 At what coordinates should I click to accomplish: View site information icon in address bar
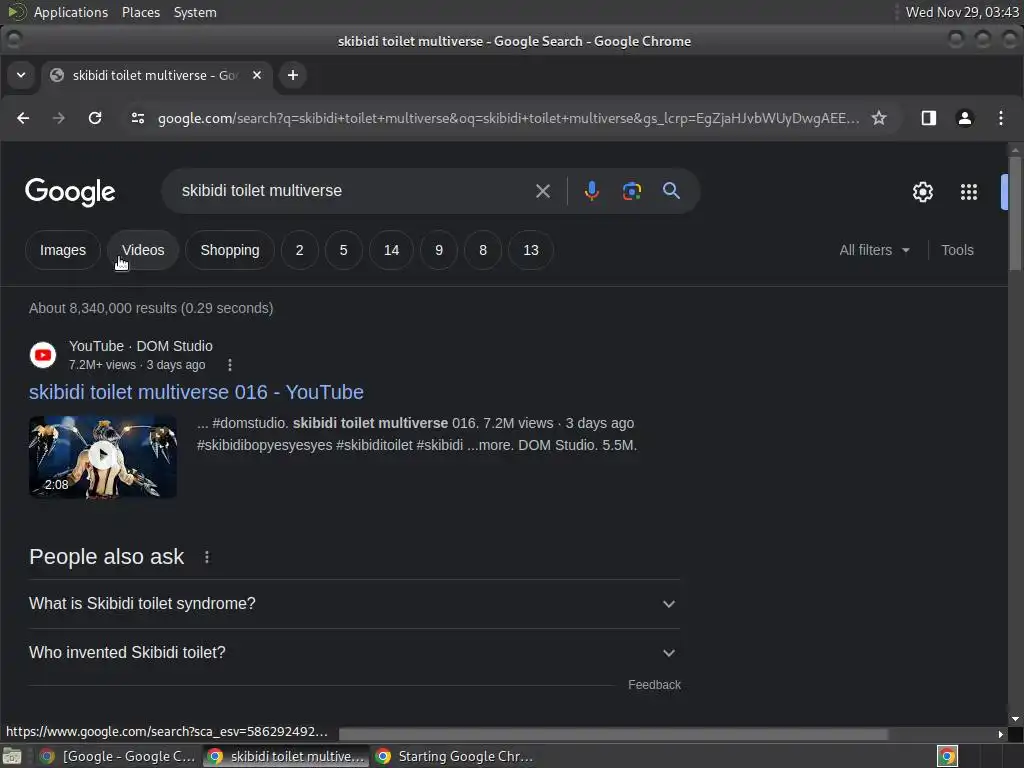pos(138,118)
